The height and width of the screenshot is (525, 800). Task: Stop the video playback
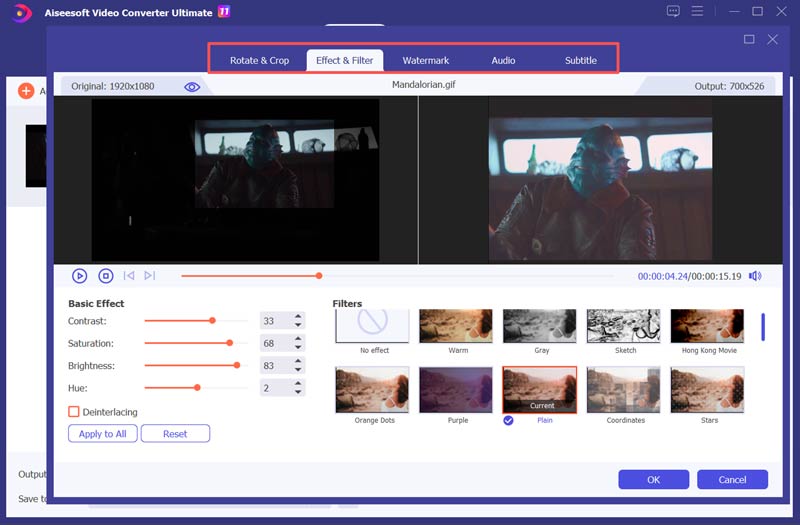[x=106, y=276]
